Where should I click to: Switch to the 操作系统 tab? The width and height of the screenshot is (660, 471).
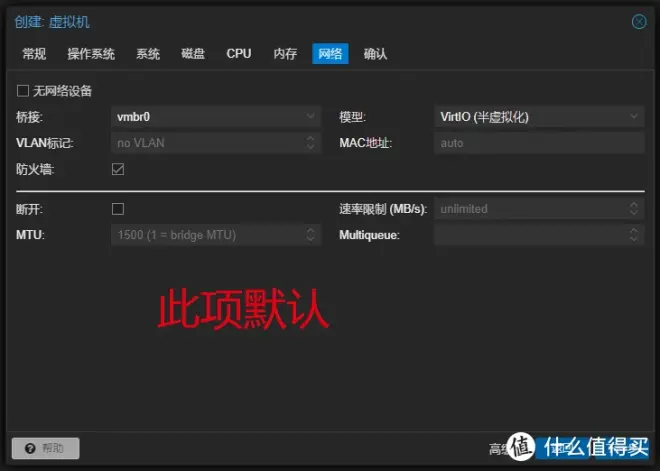point(91,54)
